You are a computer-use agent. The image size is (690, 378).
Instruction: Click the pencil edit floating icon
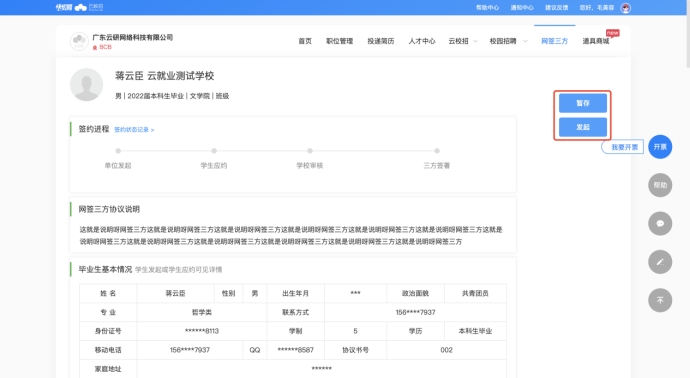660,262
